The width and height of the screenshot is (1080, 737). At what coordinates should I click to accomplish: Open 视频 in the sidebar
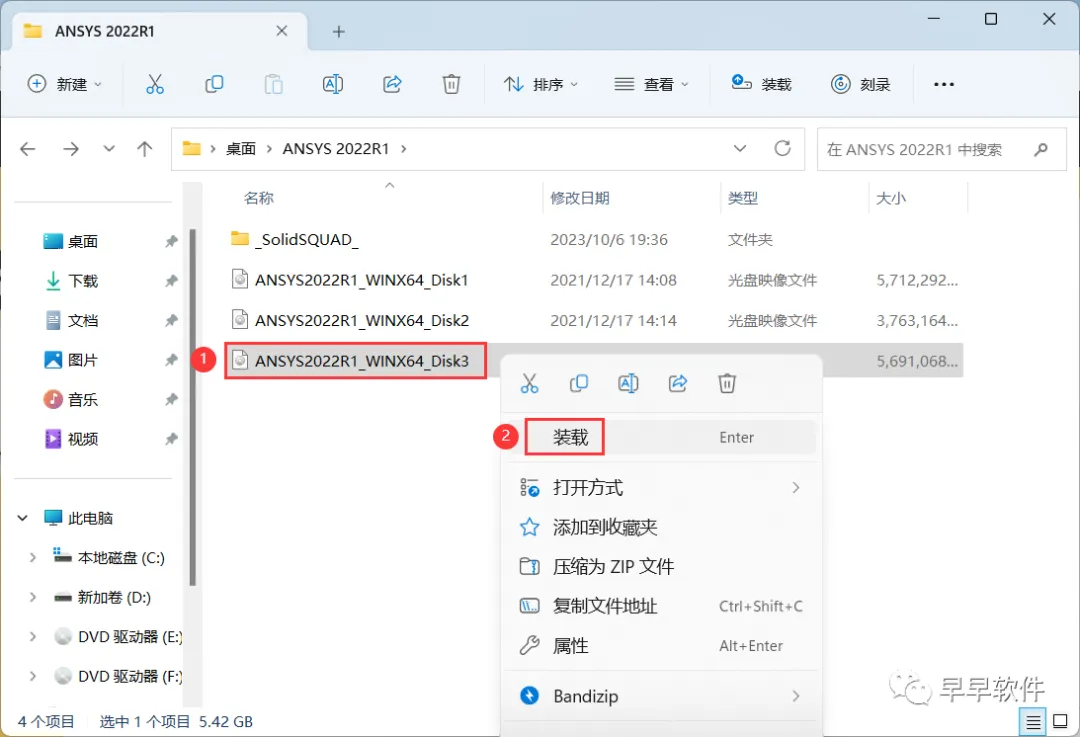[x=83, y=439]
